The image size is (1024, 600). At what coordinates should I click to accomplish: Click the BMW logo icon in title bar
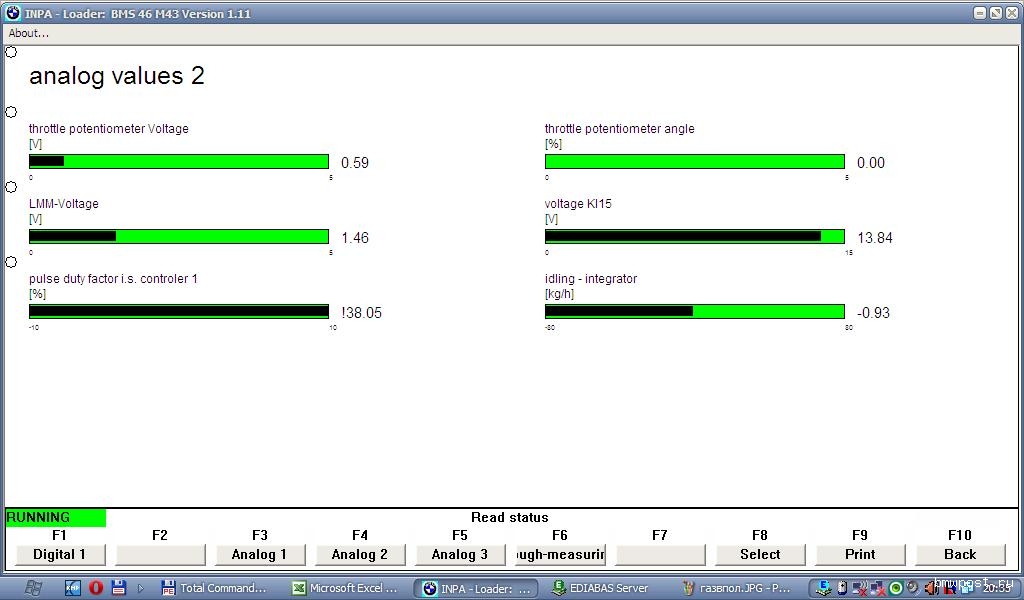(x=12, y=13)
